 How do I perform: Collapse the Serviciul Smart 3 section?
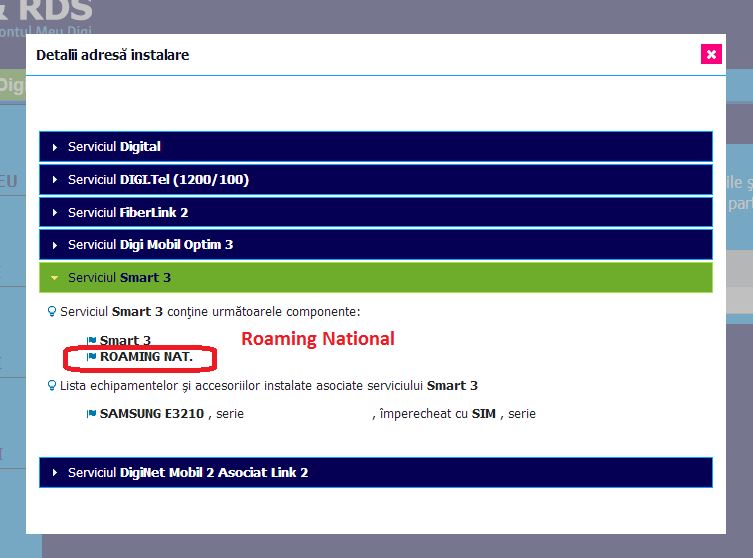pyautogui.click(x=376, y=278)
